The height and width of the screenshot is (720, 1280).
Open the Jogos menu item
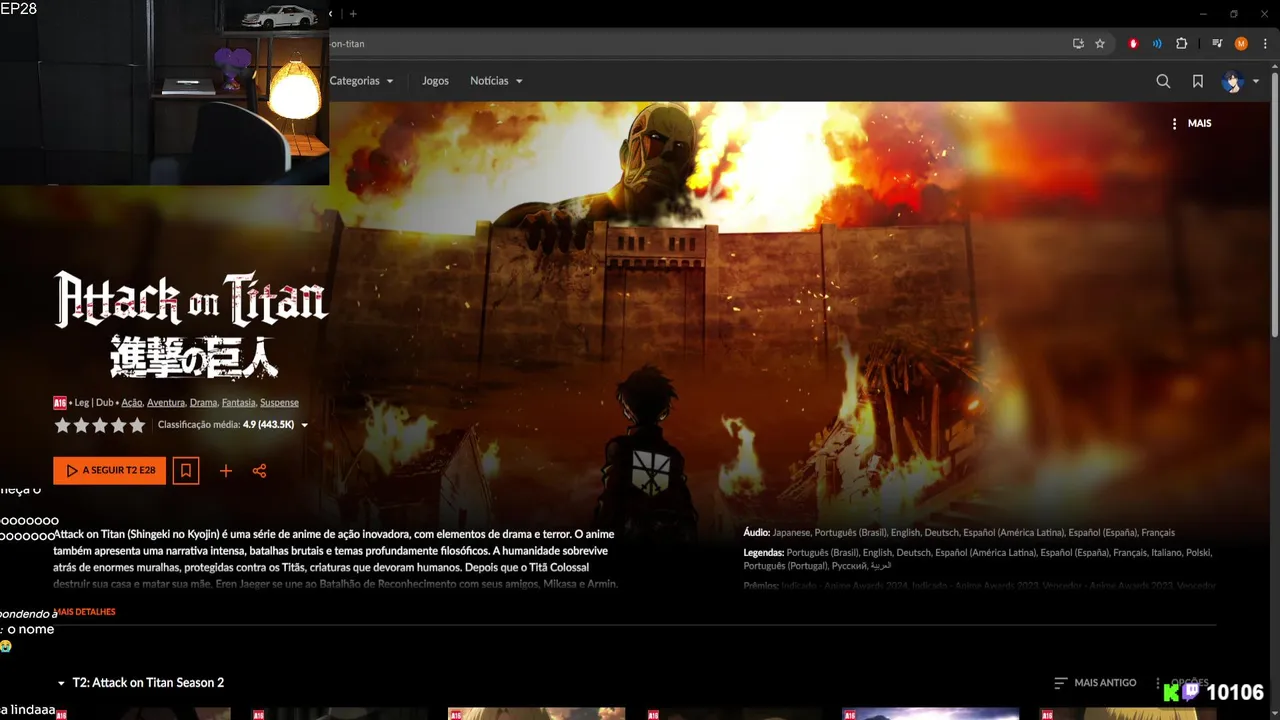435,81
